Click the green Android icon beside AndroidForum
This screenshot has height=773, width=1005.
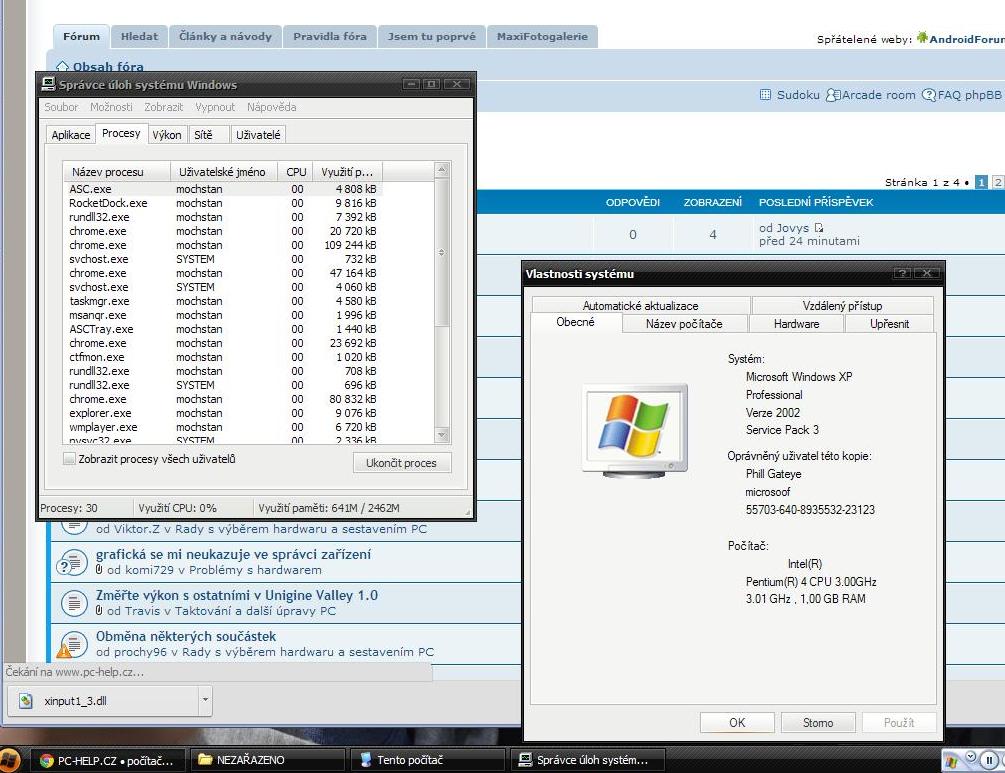click(x=921, y=39)
